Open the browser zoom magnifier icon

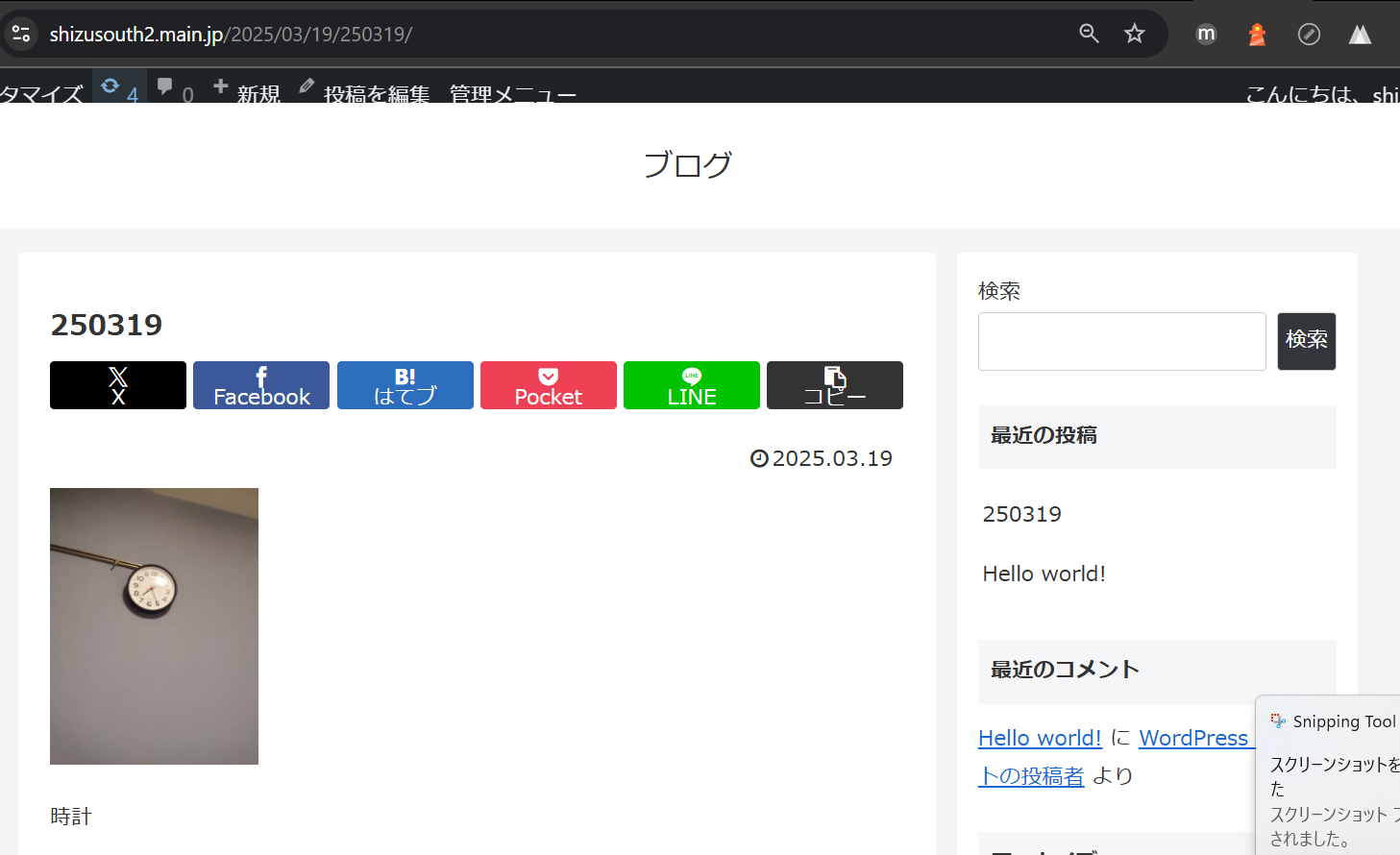pyautogui.click(x=1089, y=34)
